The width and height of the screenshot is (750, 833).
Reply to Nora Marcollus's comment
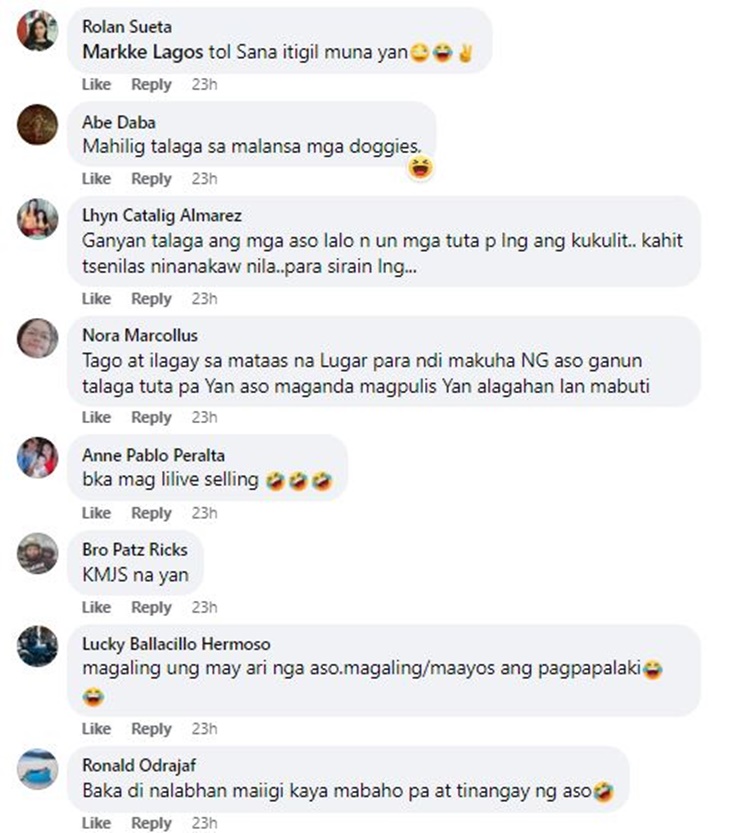tap(151, 418)
